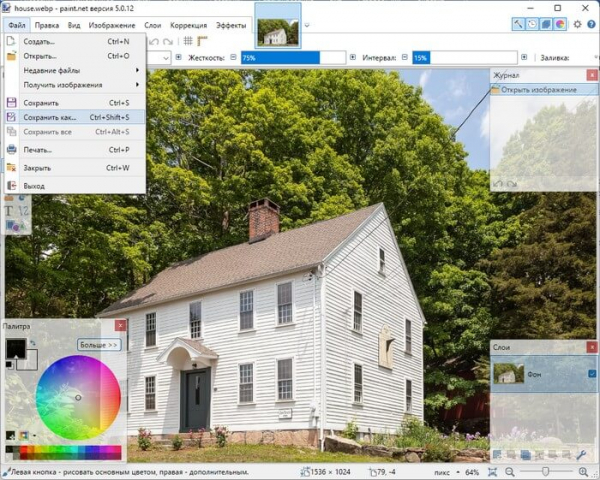Click the add color to palette icon
The height and width of the screenshot is (480, 600).
(10, 435)
